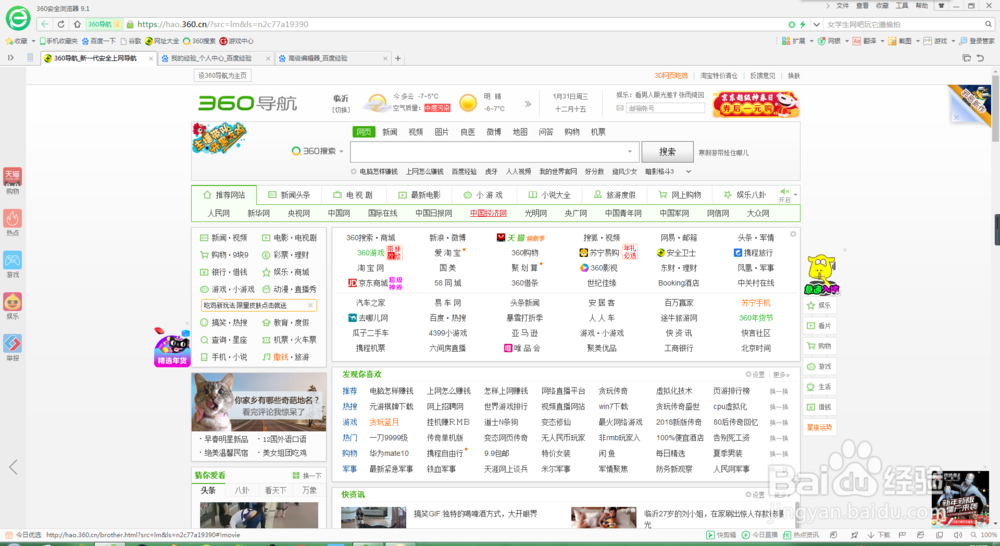Open the 反馈意见 link

pos(762,75)
